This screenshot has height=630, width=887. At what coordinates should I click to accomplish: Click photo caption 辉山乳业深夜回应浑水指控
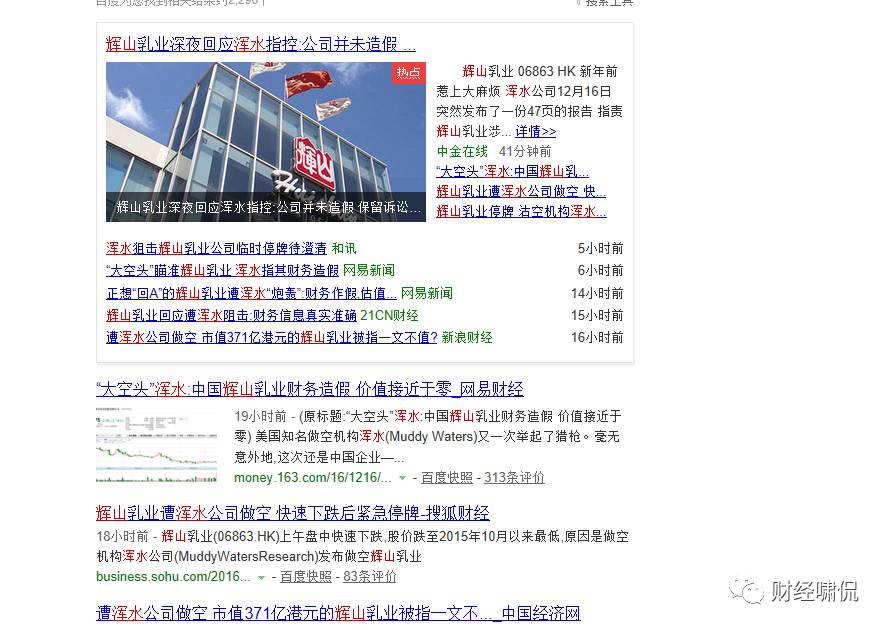(x=269, y=208)
